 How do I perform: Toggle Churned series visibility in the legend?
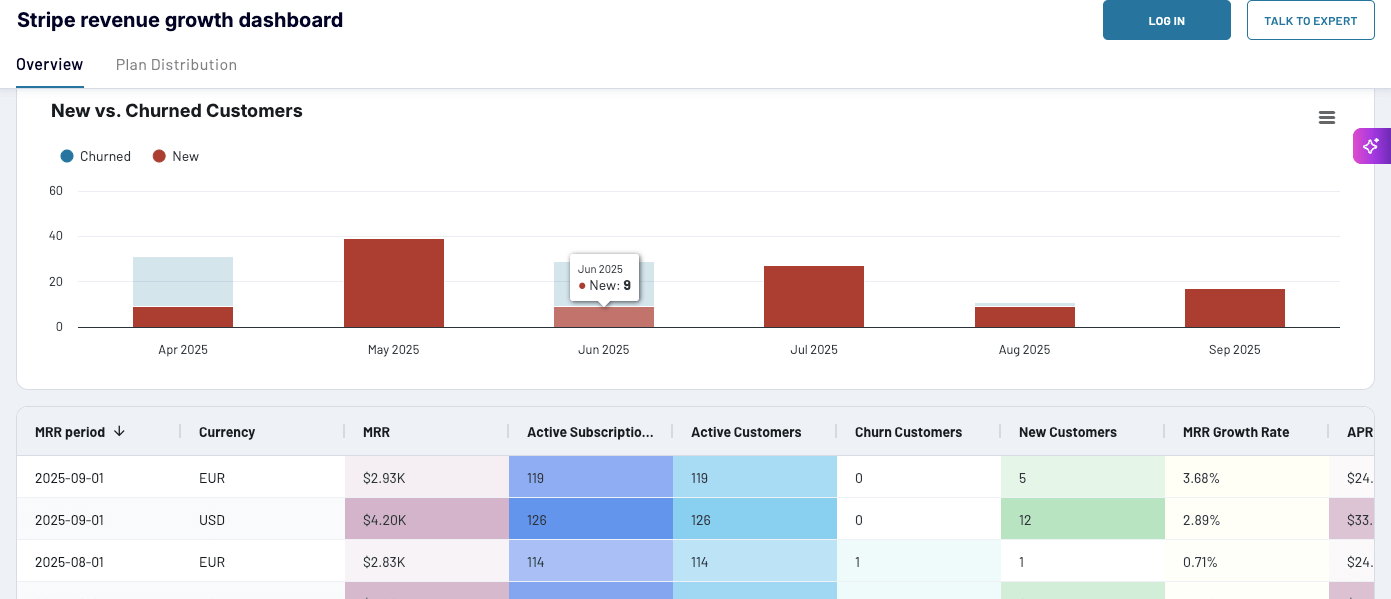click(x=97, y=156)
